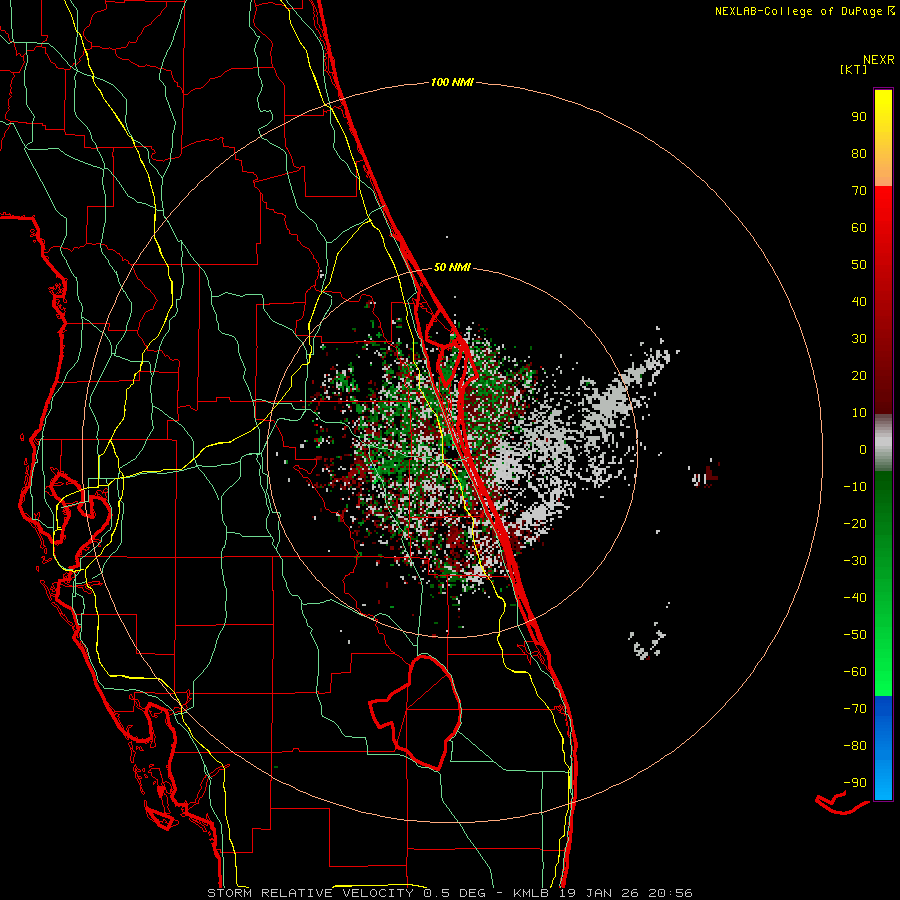Select the 50 NMI range ring label
This screenshot has height=900, width=900.
(452, 267)
